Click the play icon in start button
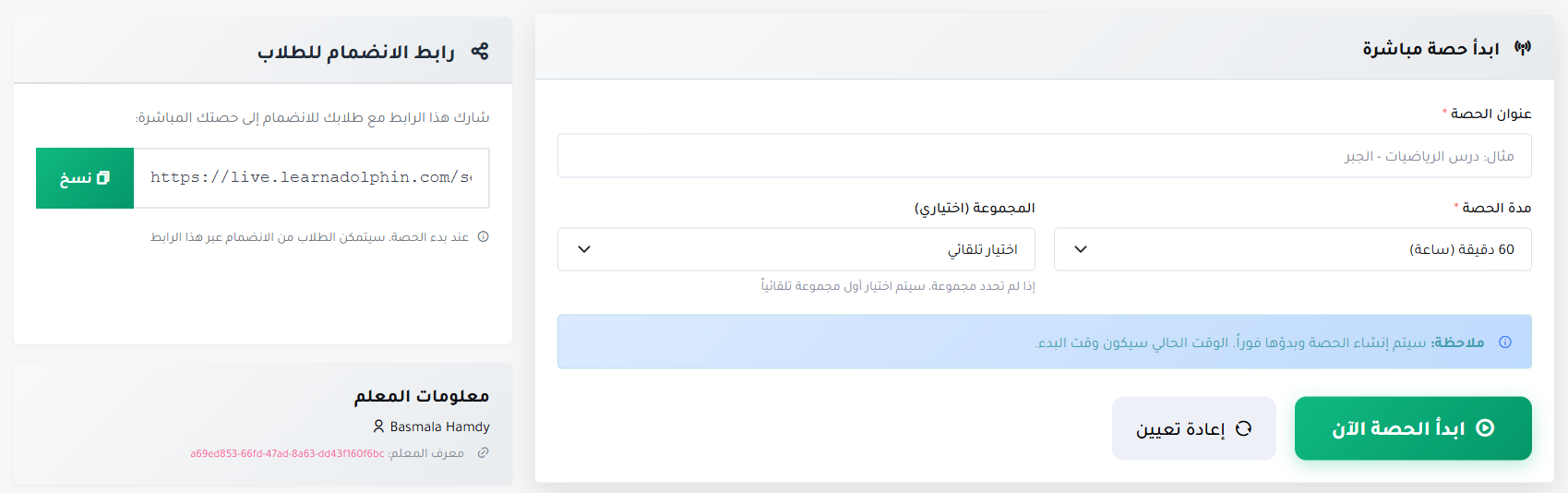Image resolution: width=1568 pixels, height=493 pixels. pyautogui.click(x=1485, y=428)
